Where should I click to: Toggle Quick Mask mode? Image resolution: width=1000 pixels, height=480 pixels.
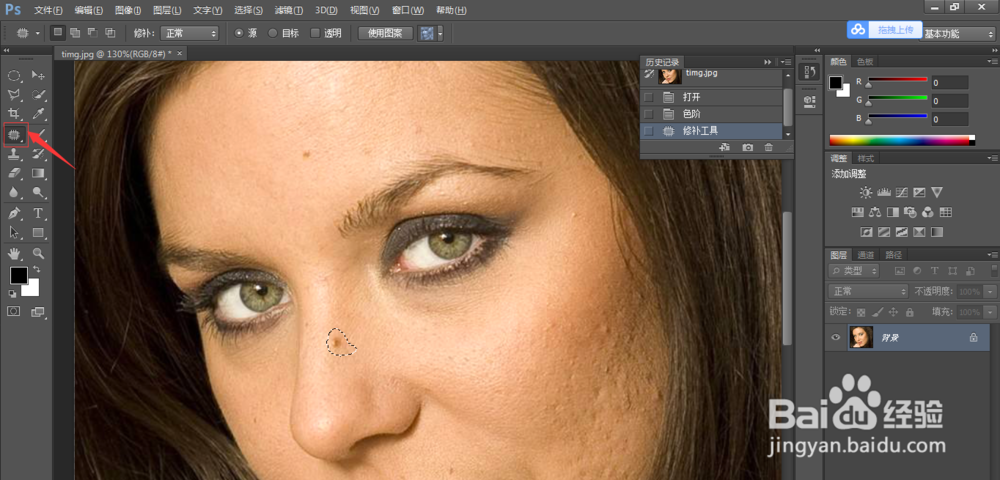click(x=14, y=311)
